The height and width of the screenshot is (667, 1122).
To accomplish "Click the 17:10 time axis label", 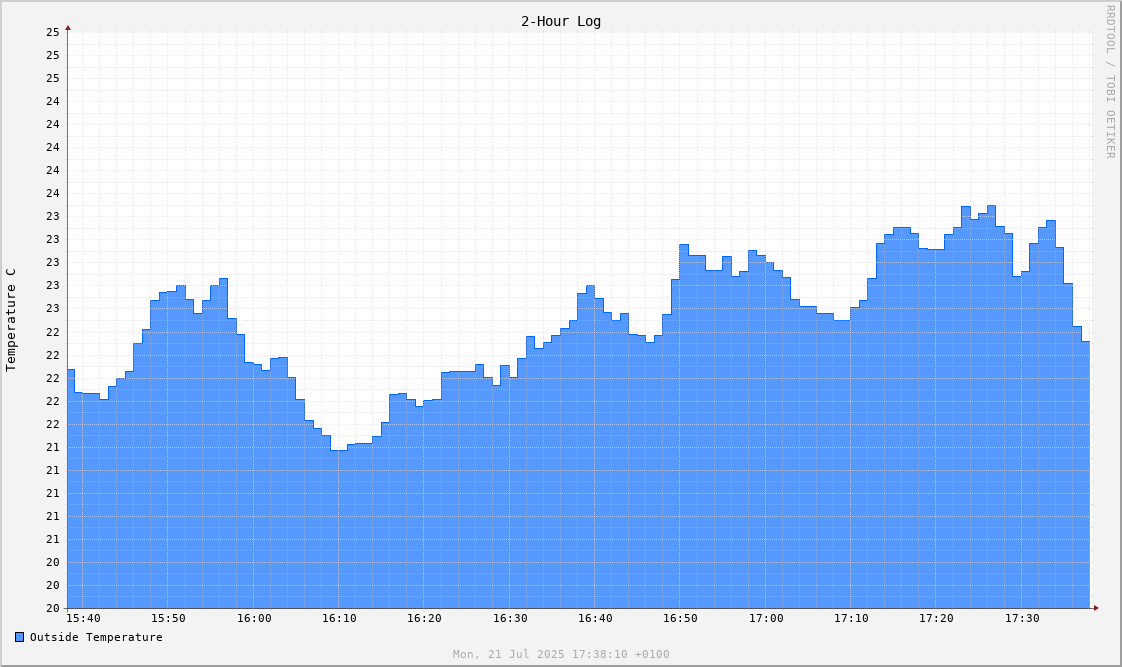I will (852, 618).
